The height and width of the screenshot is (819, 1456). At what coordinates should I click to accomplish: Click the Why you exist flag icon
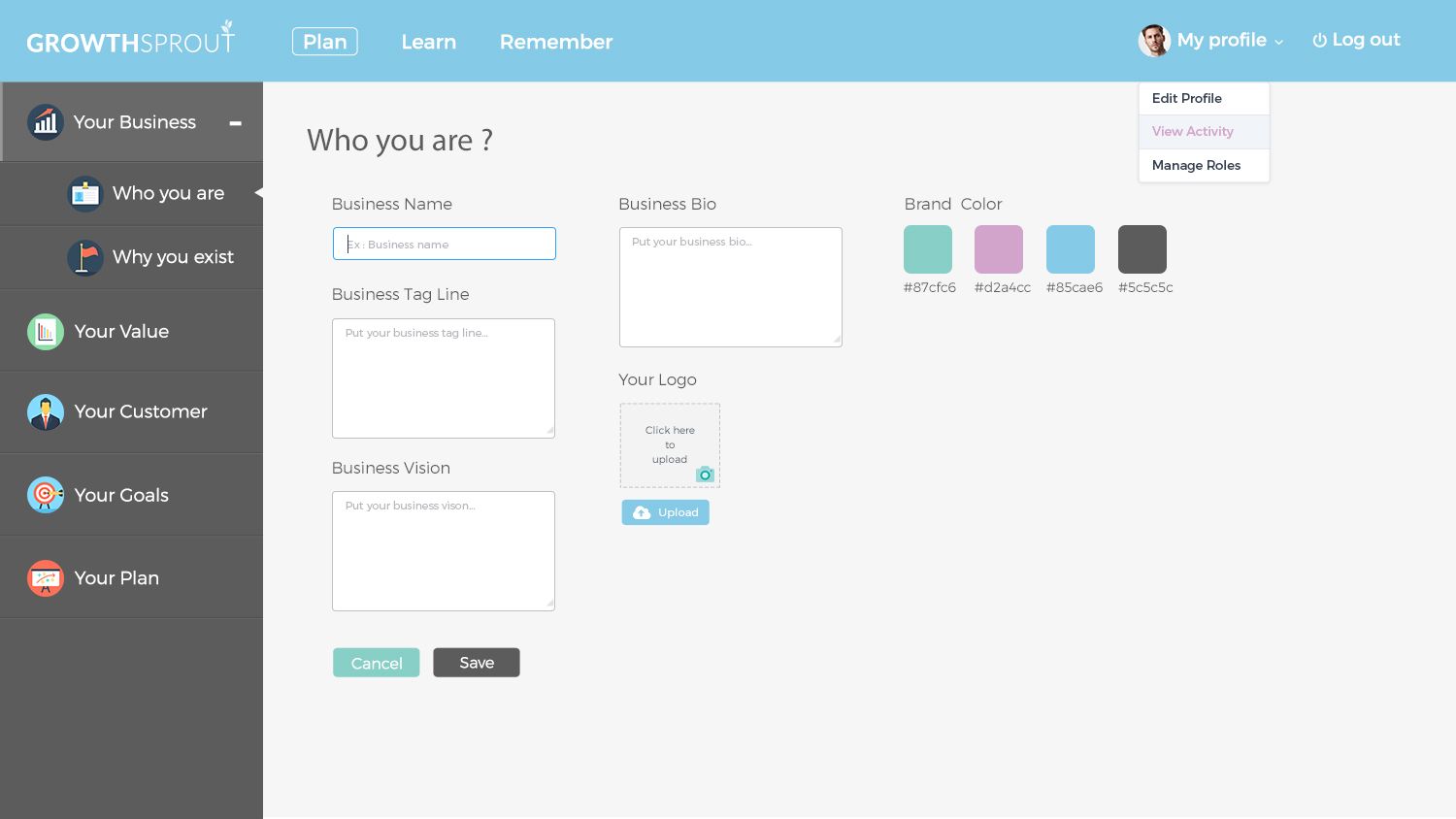pos(85,258)
